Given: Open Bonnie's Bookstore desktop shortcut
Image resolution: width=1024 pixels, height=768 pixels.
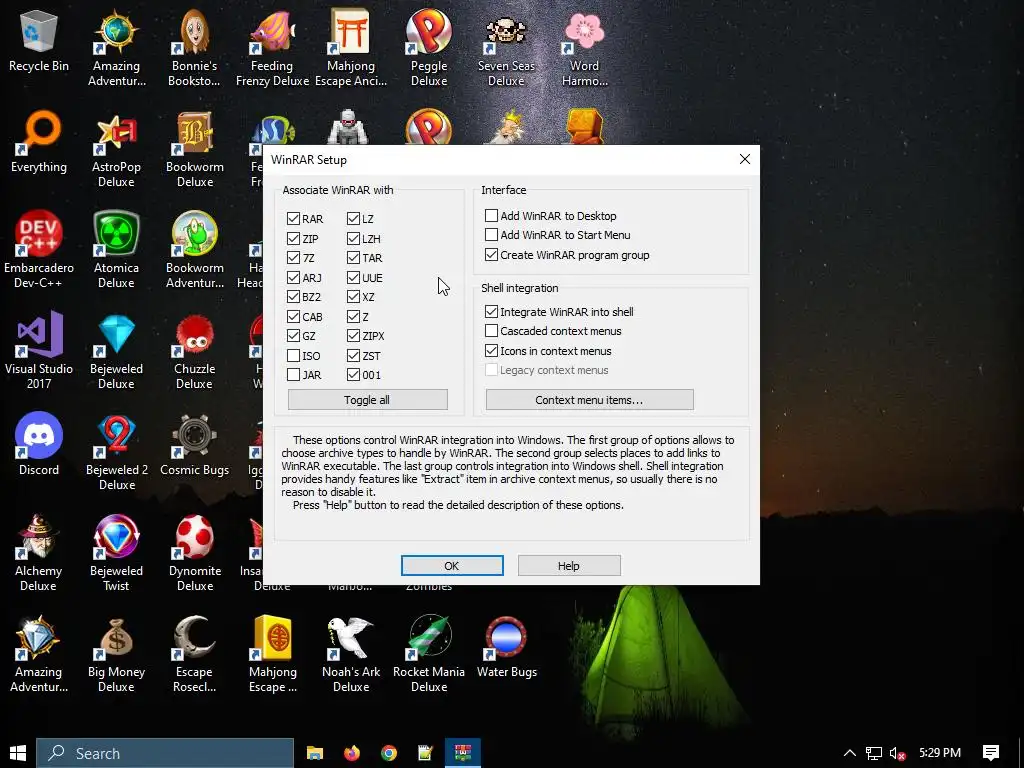Looking at the screenshot, I should coord(195,49).
